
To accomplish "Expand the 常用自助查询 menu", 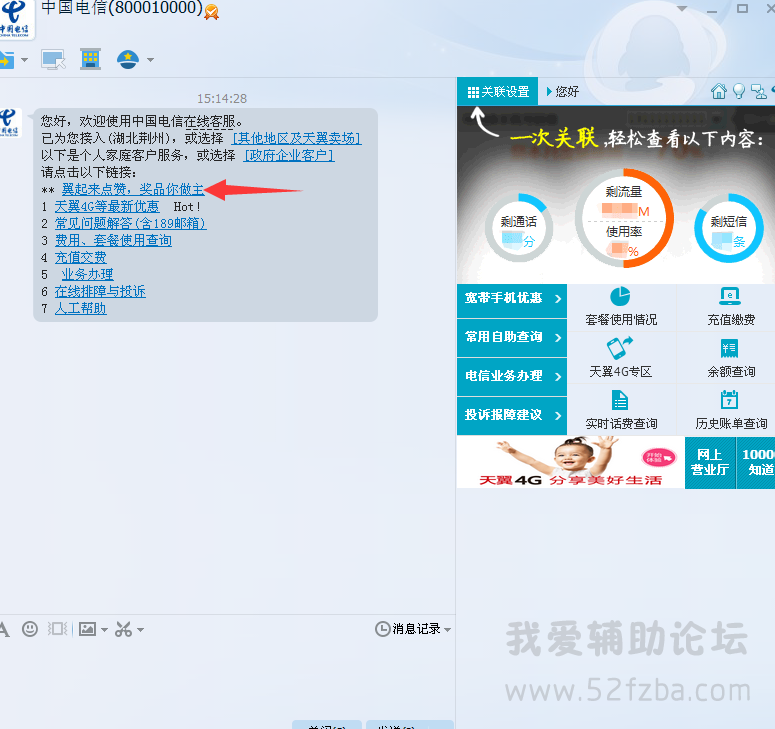I will (x=512, y=337).
